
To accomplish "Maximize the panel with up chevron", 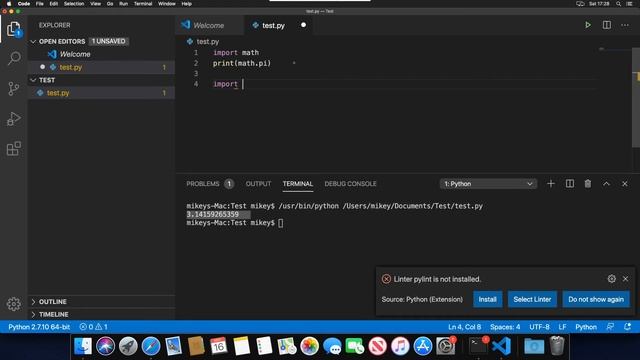I will (607, 184).
